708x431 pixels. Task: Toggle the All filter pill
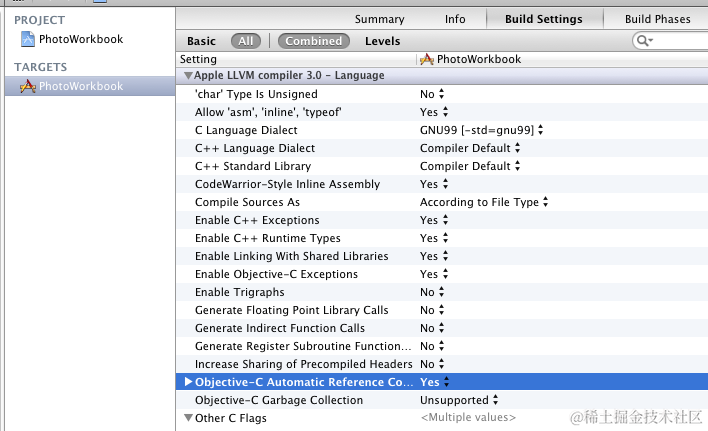pos(246,41)
